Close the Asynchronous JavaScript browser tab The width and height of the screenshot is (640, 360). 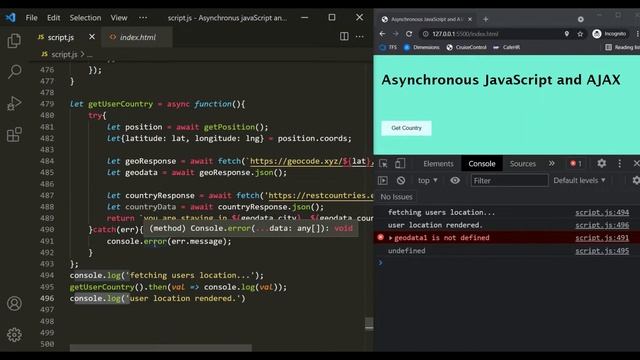(470, 19)
